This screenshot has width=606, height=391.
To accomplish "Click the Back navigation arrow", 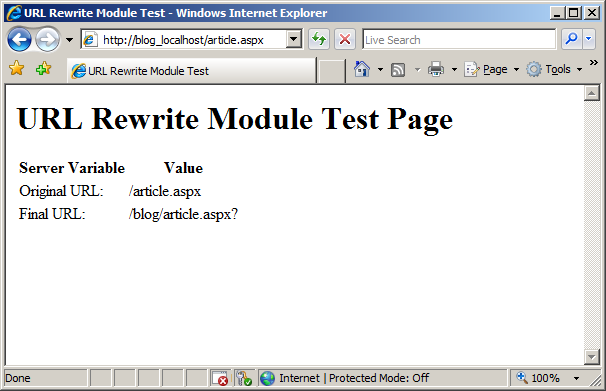I will pos(19,39).
